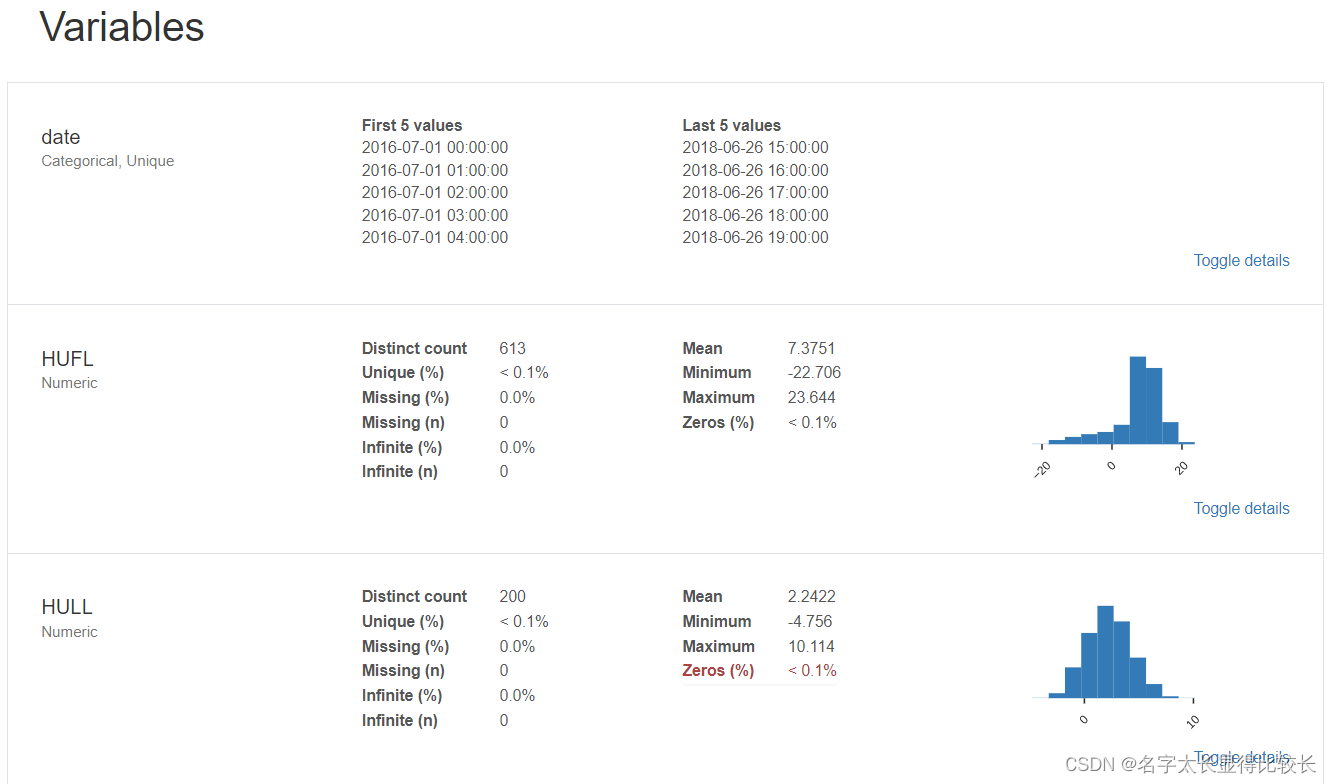1332x784 pixels.
Task: Click the red Zeros (%) label for HULL
Action: click(718, 670)
